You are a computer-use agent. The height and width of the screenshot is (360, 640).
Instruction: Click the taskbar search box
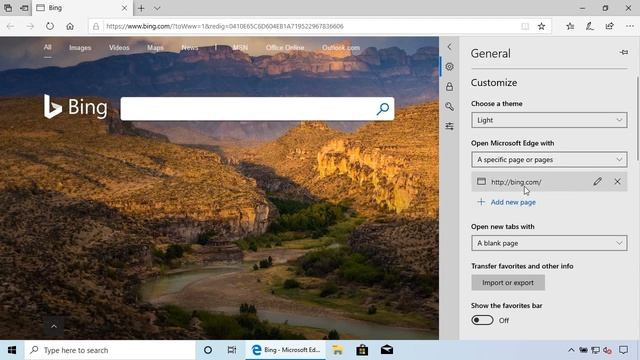[110, 350]
